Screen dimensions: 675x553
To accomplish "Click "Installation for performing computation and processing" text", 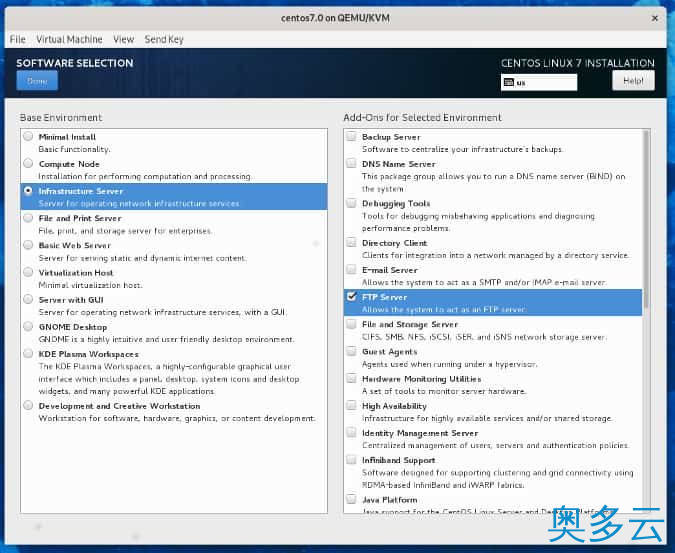I will point(145,176).
